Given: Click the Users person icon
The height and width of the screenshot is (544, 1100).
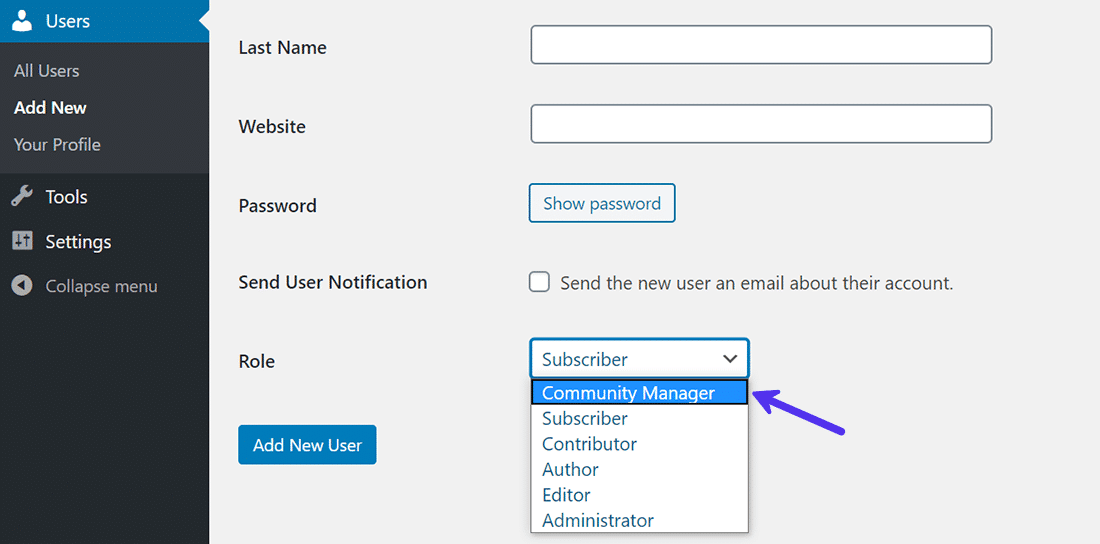Looking at the screenshot, I should pyautogui.click(x=22, y=21).
